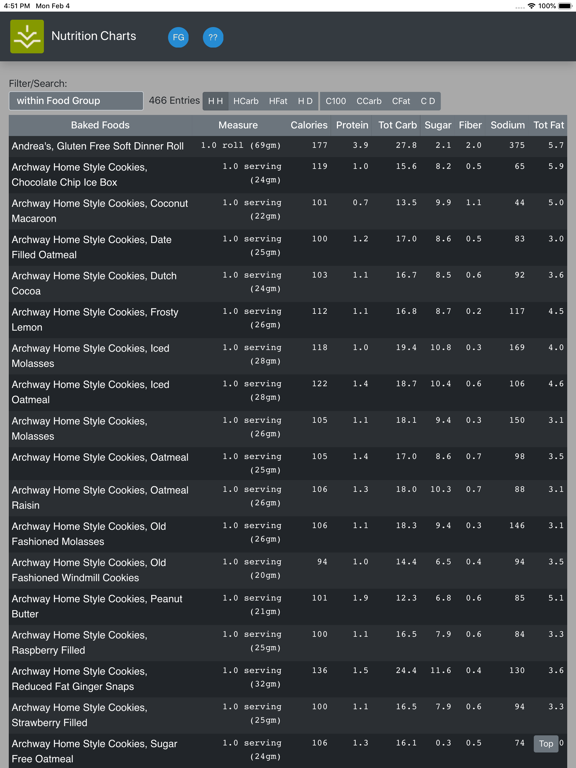Sort by Sodium column header

point(507,125)
